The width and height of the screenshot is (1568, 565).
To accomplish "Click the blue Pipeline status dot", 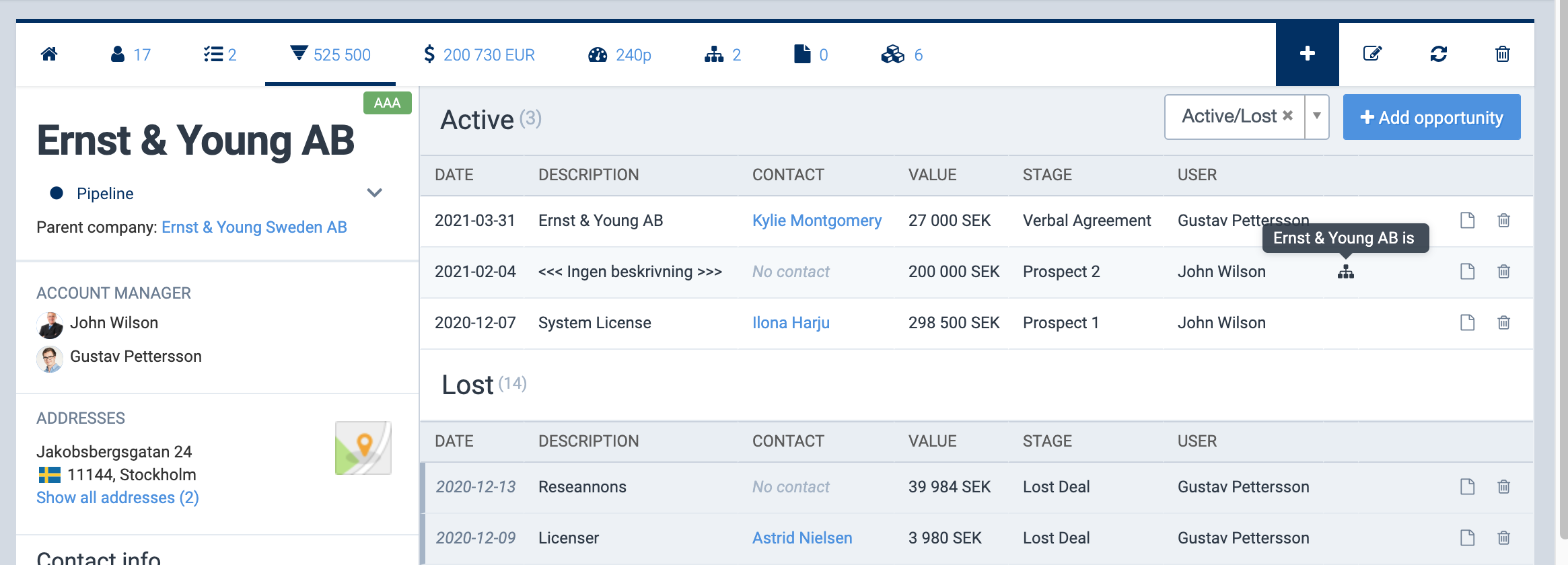I will click(57, 193).
